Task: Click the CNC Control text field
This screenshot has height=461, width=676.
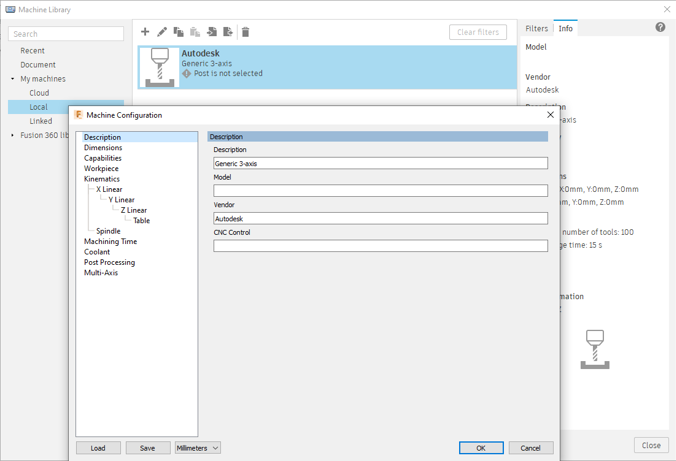Action: (380, 246)
